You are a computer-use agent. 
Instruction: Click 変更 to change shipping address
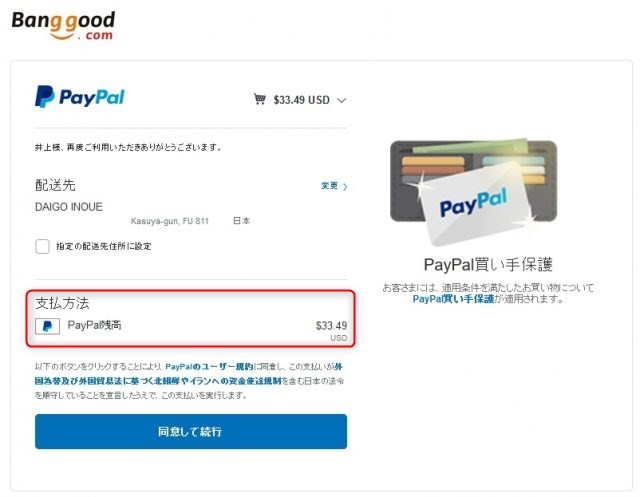(x=329, y=186)
